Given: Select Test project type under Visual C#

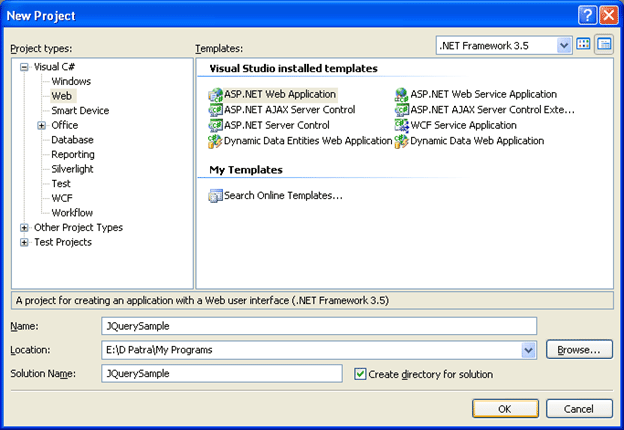Looking at the screenshot, I should (61, 184).
